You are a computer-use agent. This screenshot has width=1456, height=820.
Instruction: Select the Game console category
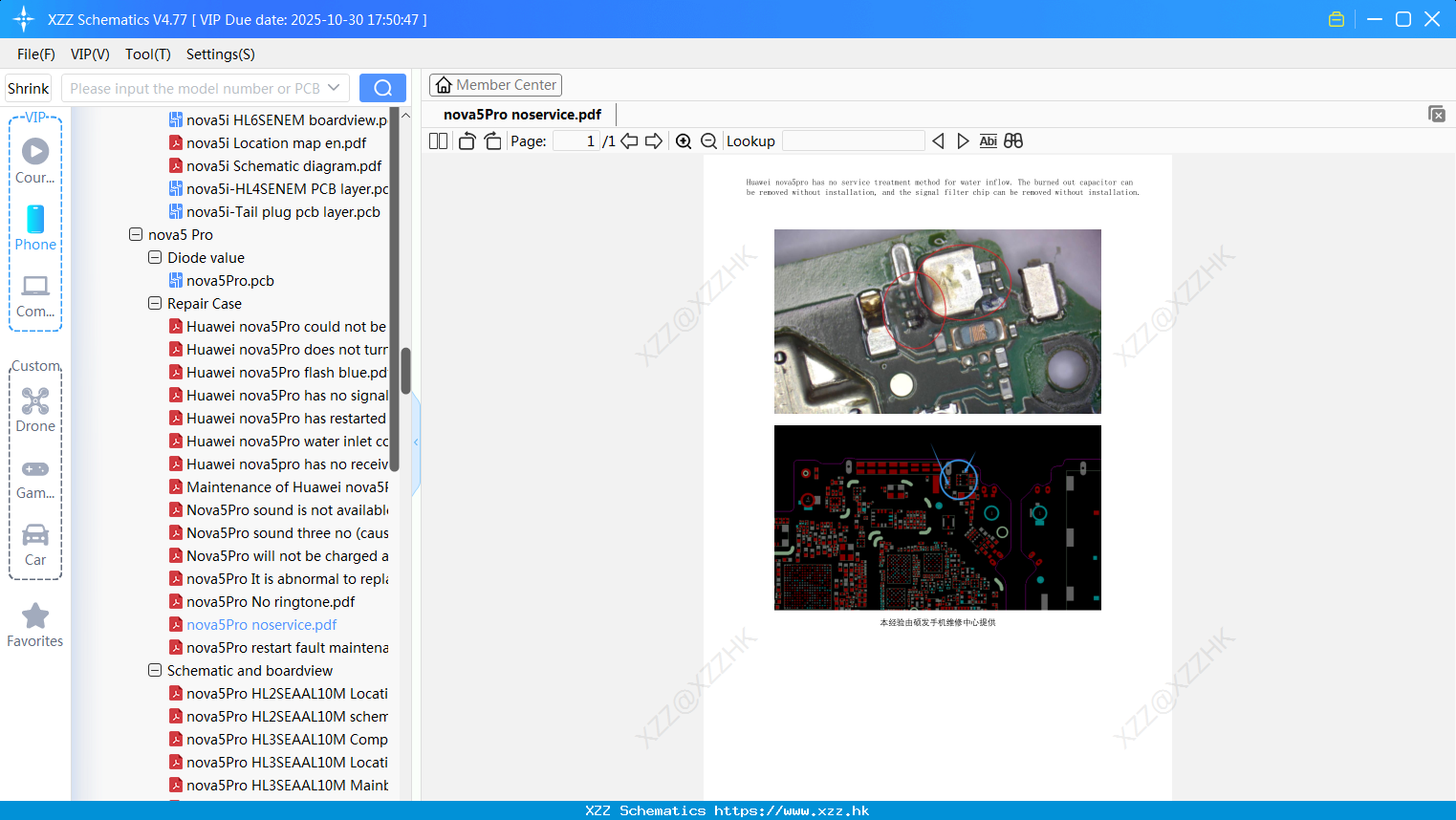(35, 478)
